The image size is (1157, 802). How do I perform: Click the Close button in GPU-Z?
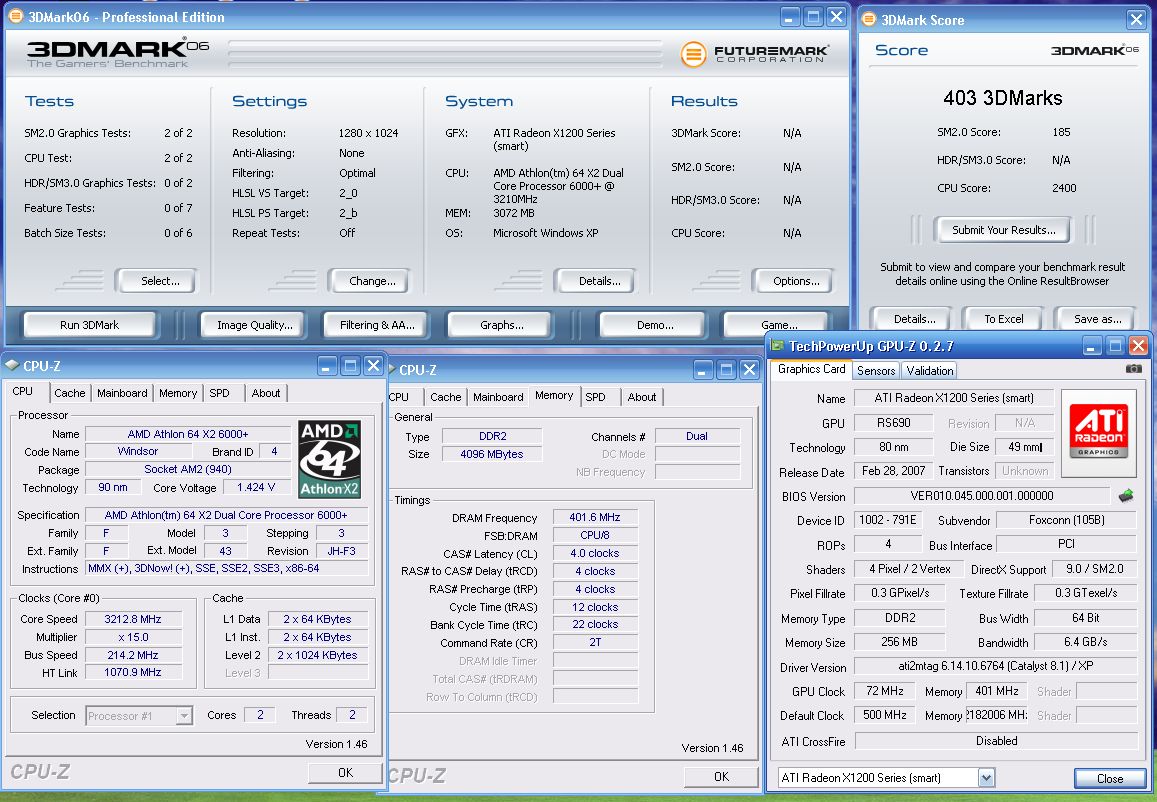pyautogui.click(x=1110, y=778)
